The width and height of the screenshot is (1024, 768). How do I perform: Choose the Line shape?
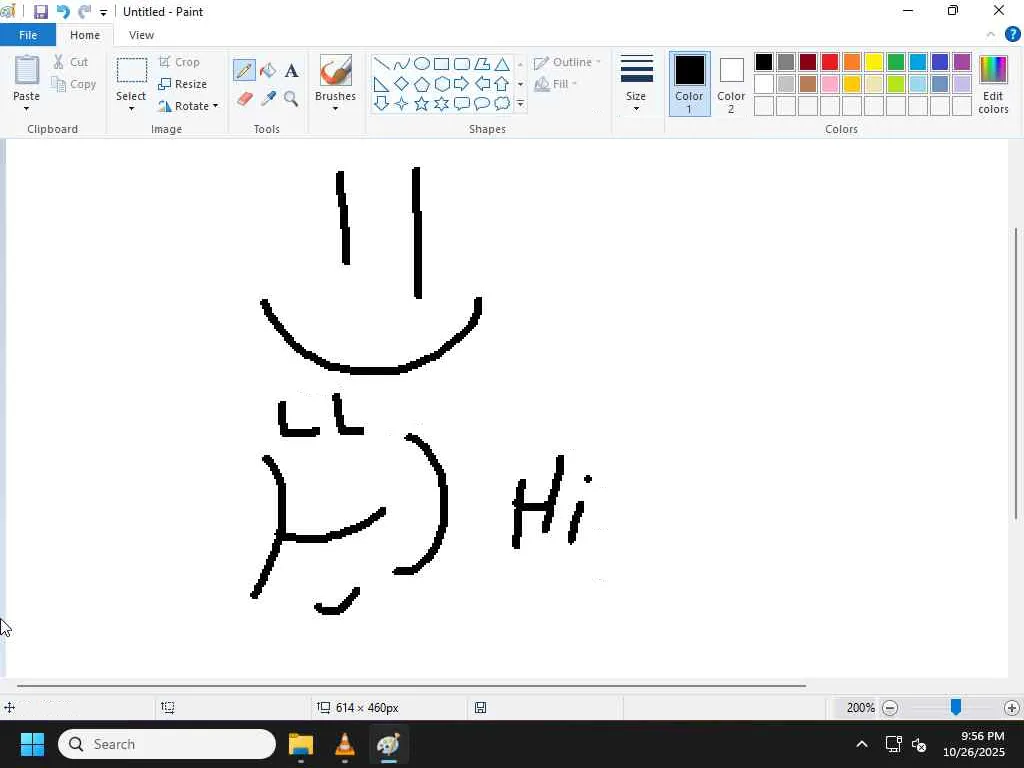tap(381, 63)
